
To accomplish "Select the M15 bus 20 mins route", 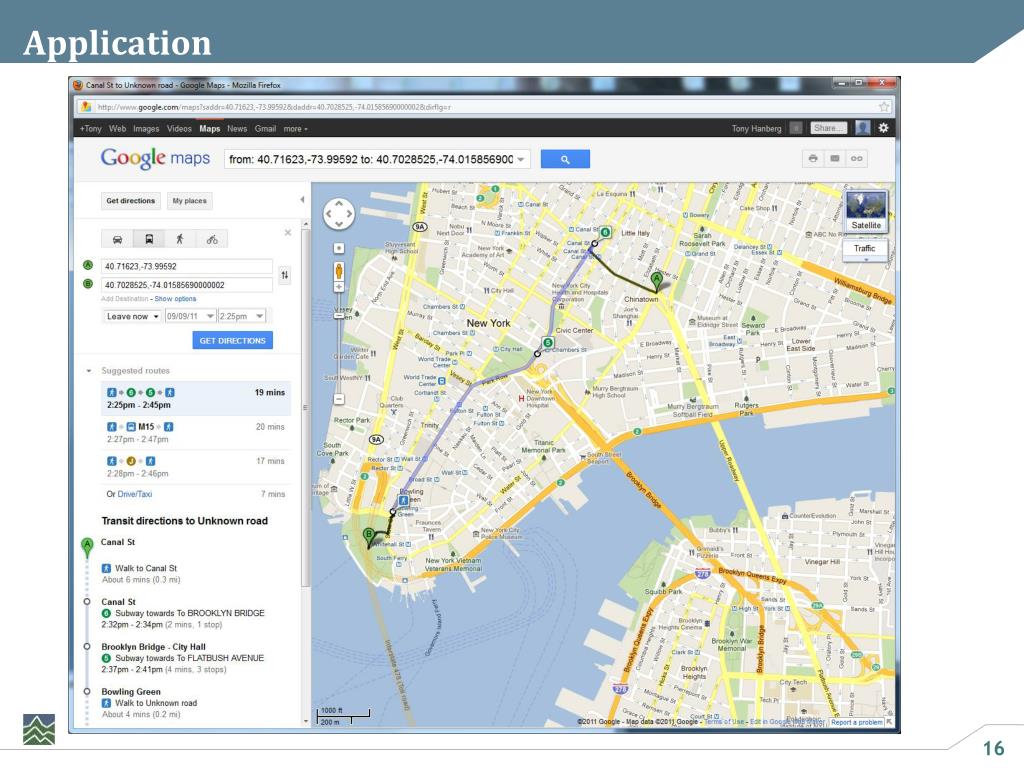I will coord(195,432).
